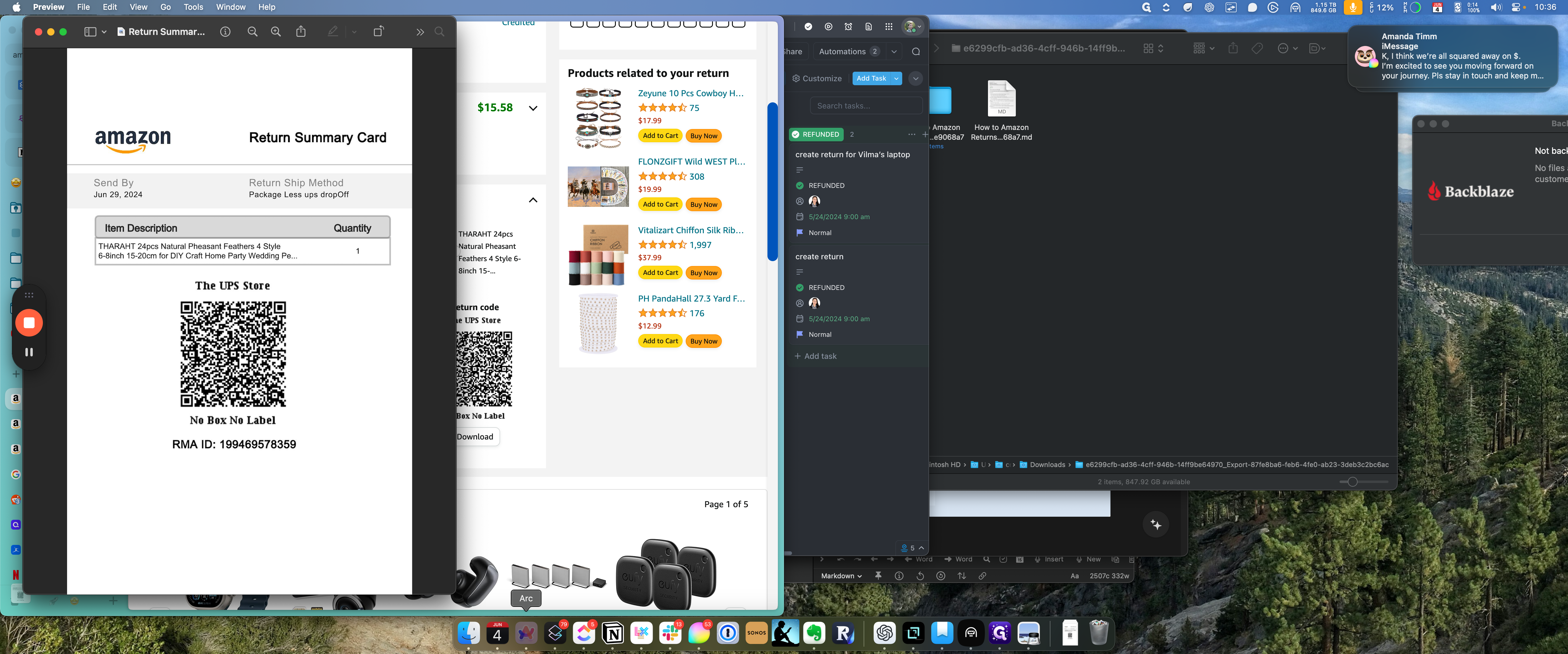The width and height of the screenshot is (1568, 654).
Task: Expand the tray counter showing 5 in ClickUp
Action: (x=912, y=548)
